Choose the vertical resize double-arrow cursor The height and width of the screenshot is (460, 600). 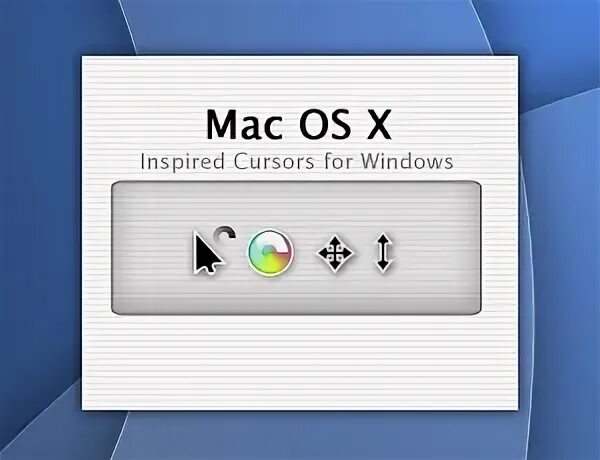pyautogui.click(x=383, y=253)
